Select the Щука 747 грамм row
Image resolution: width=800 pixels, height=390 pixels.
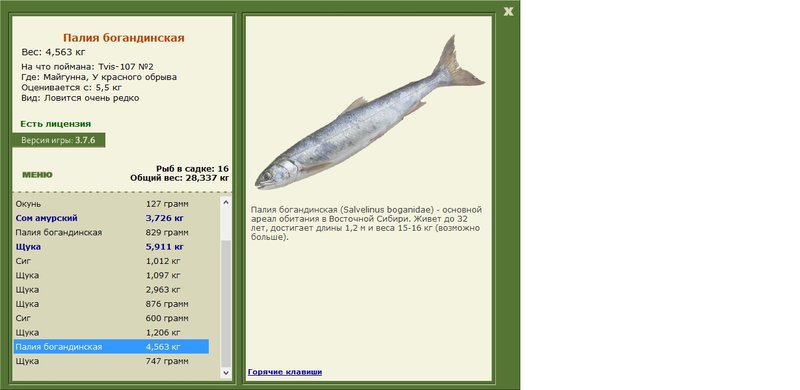(x=111, y=361)
